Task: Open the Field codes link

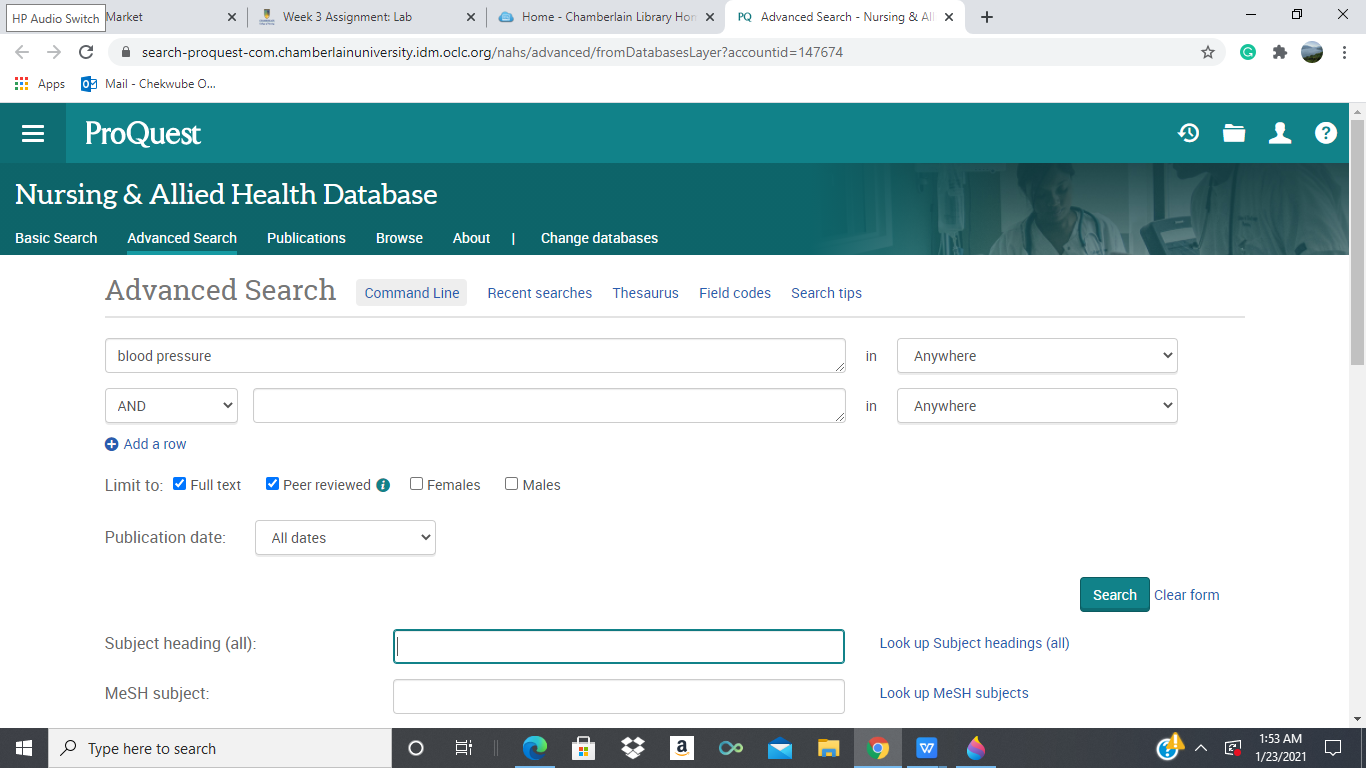Action: pyautogui.click(x=735, y=293)
